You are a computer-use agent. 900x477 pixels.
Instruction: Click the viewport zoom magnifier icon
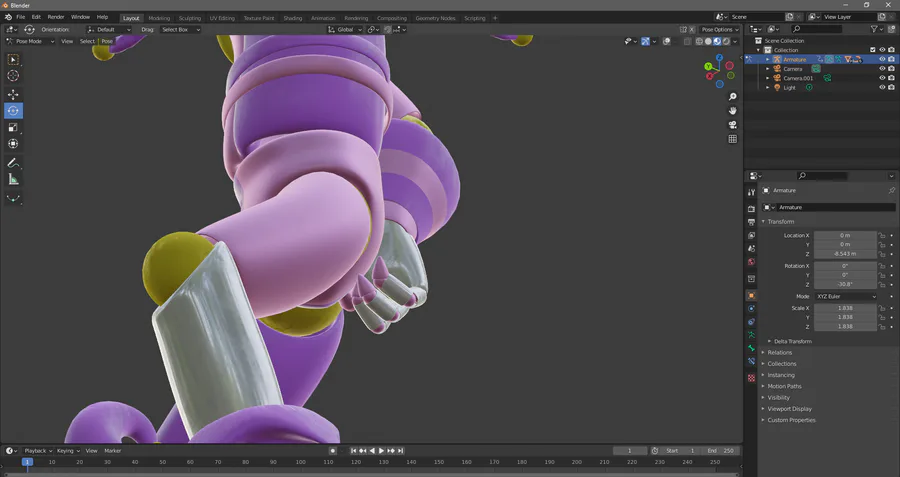pyautogui.click(x=732, y=97)
